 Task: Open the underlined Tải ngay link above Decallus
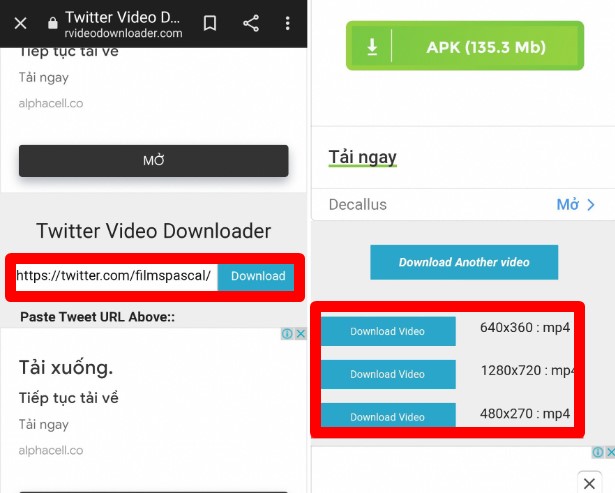[x=362, y=157]
